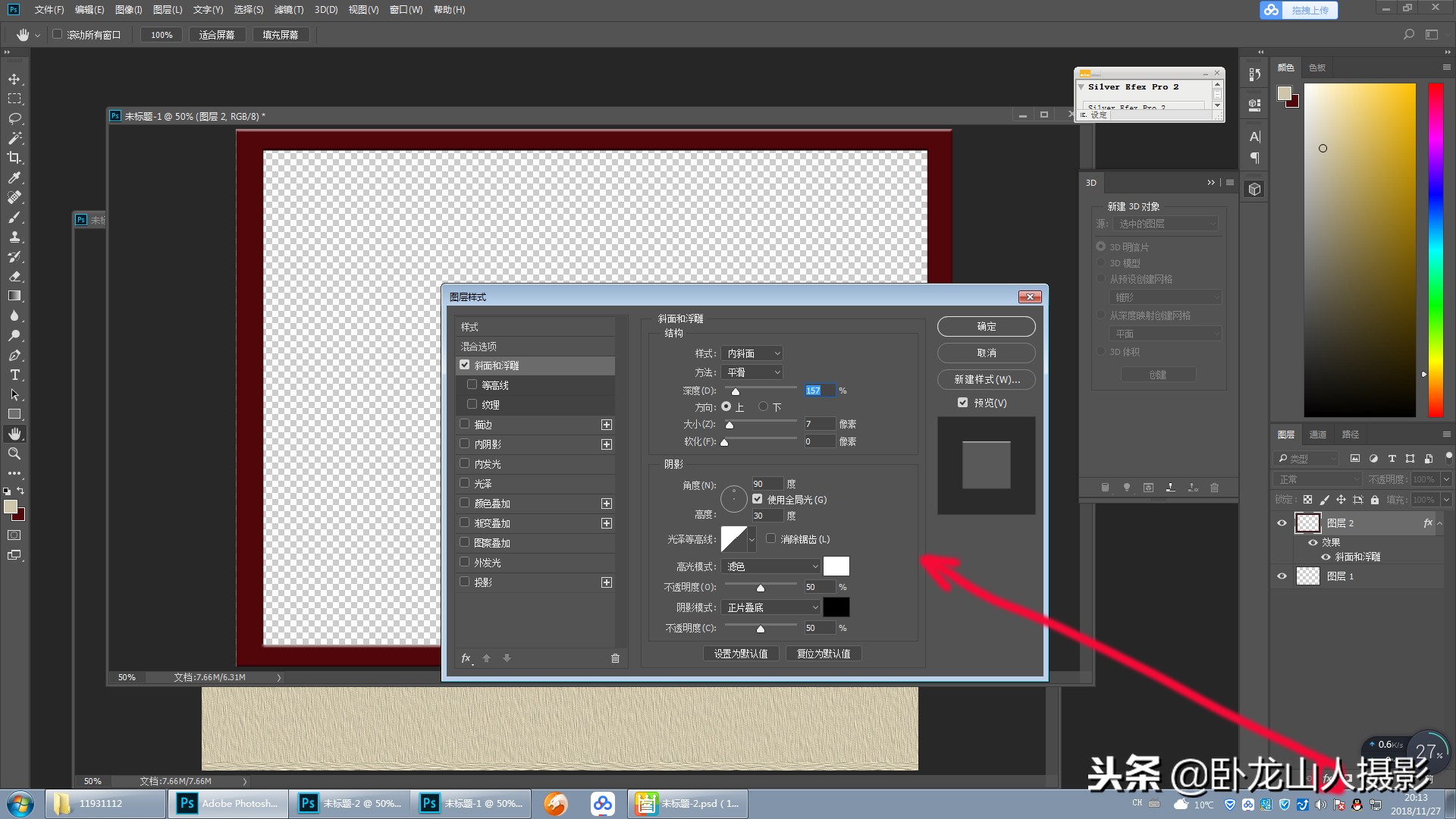Select the Type tool
This screenshot has height=819, width=1456.
coord(15,375)
